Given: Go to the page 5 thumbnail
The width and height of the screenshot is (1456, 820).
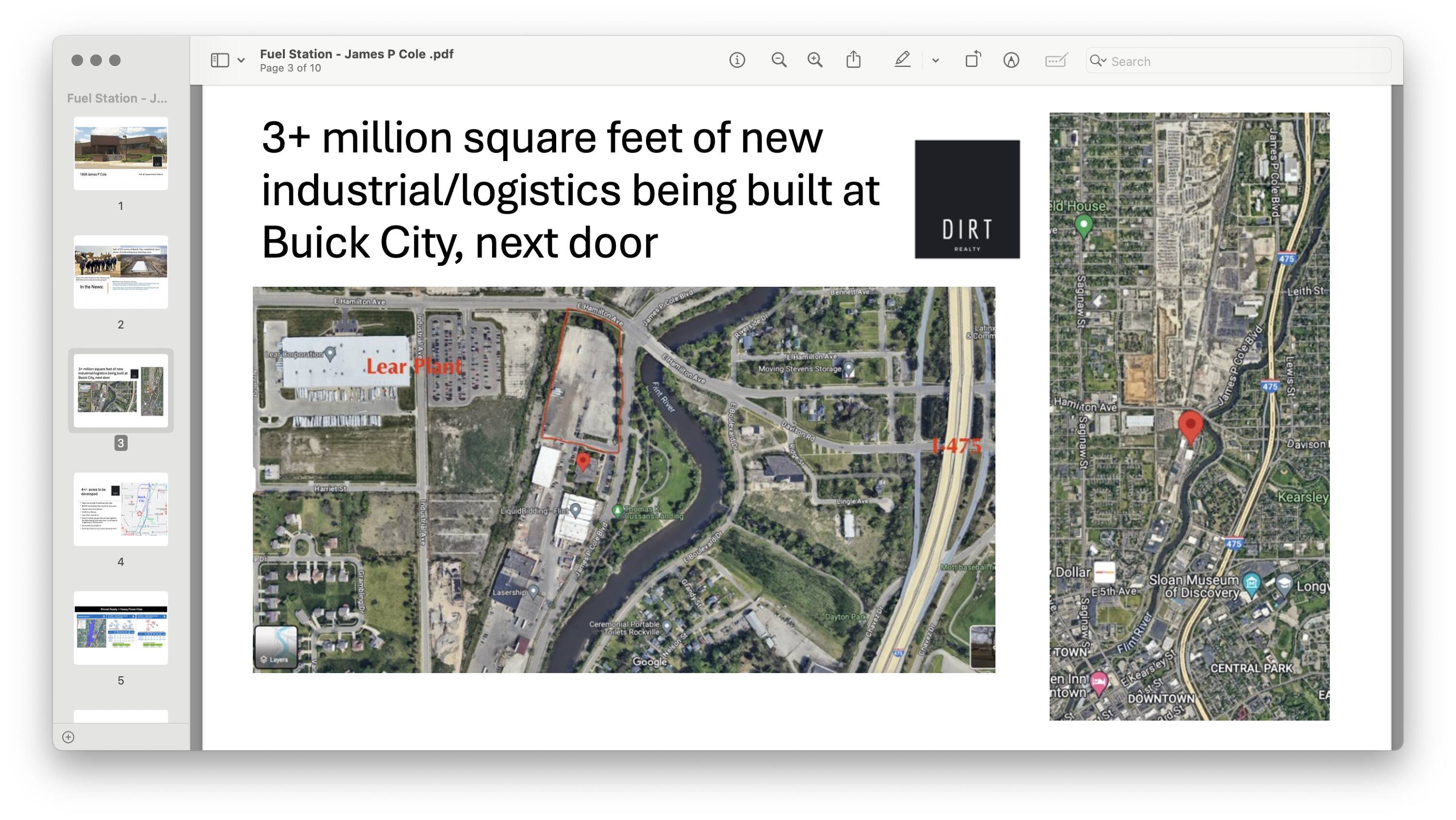Looking at the screenshot, I should tap(120, 628).
